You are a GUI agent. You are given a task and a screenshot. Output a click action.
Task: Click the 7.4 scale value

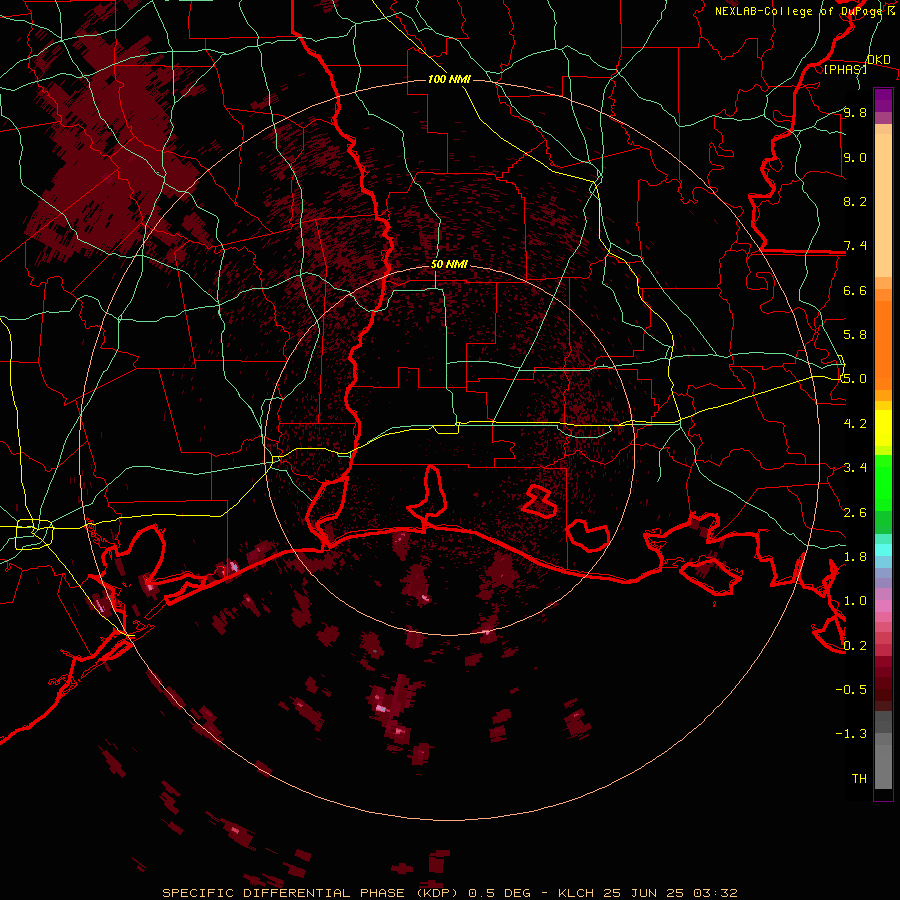(x=855, y=246)
